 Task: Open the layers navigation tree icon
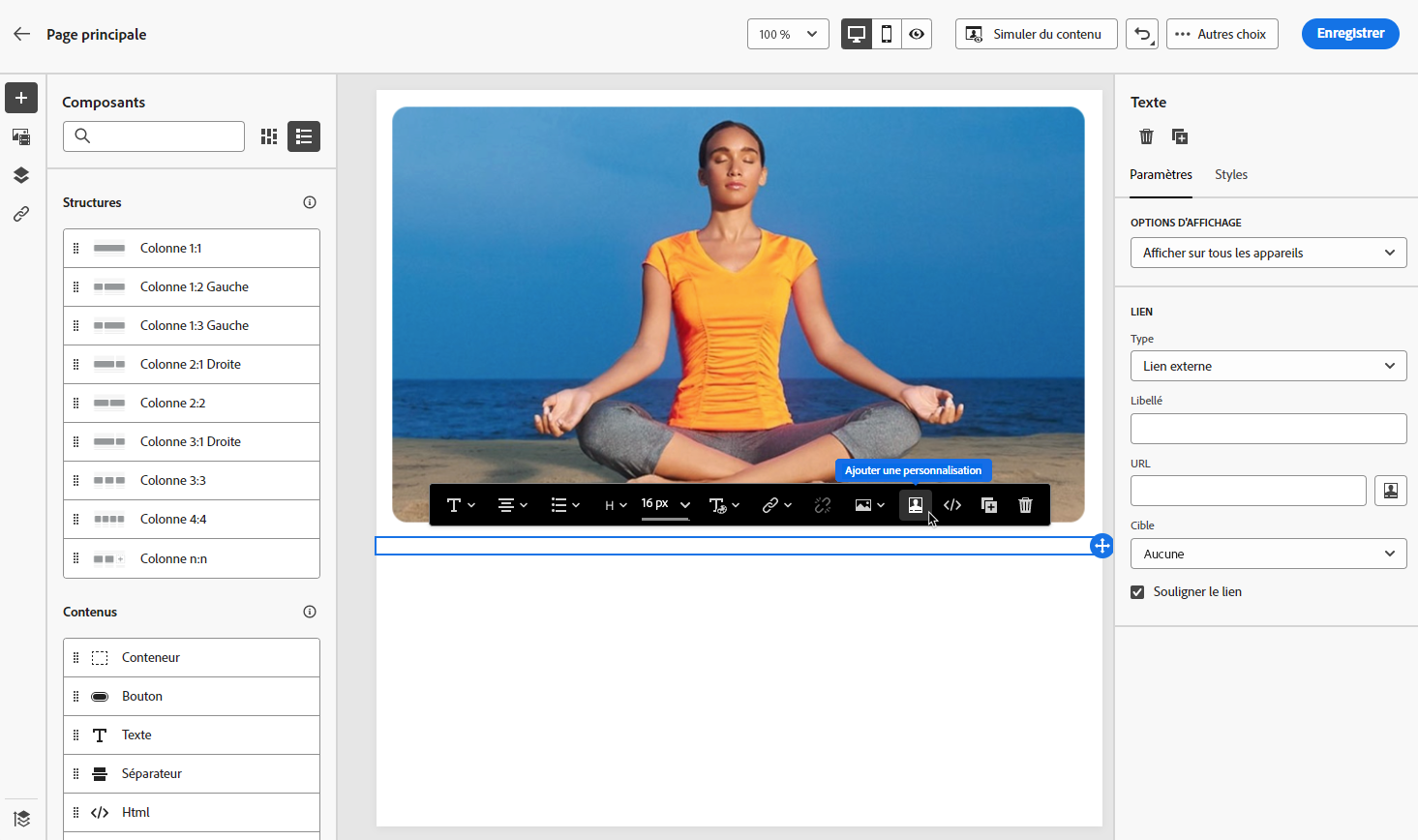(21, 175)
